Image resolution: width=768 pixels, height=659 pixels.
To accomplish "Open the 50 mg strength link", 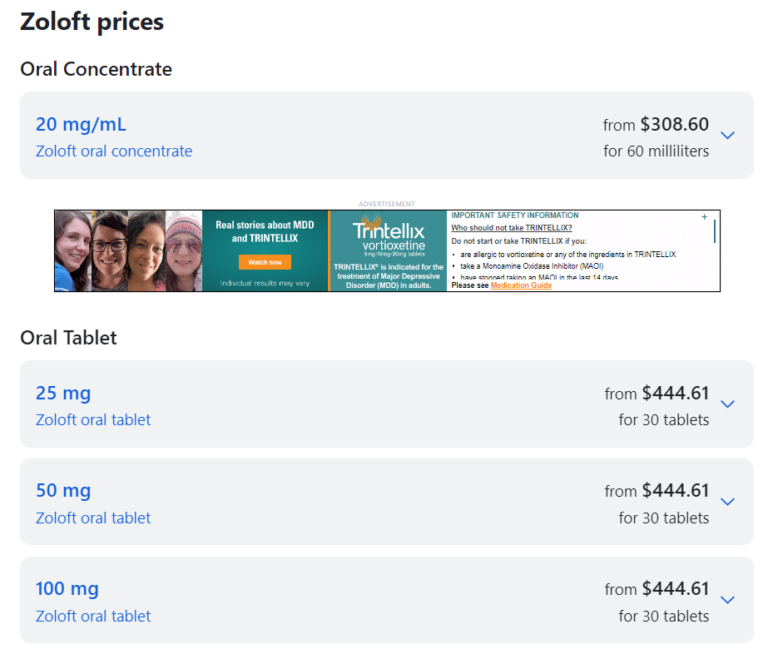I will pos(63,491).
